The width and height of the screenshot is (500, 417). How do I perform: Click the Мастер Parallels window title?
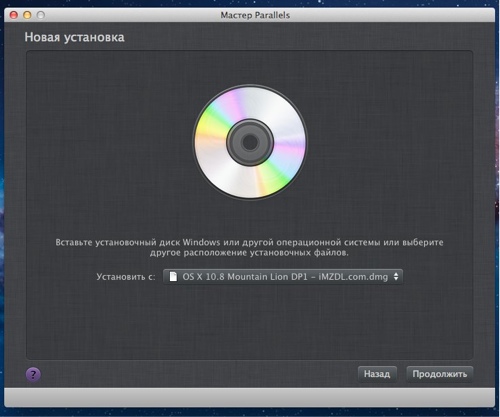(x=255, y=15)
